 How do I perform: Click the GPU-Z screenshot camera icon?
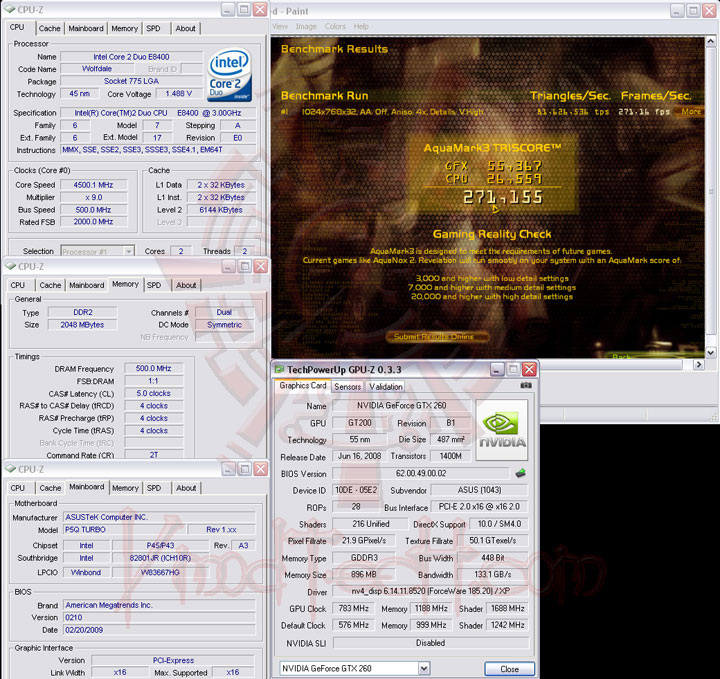(x=526, y=385)
